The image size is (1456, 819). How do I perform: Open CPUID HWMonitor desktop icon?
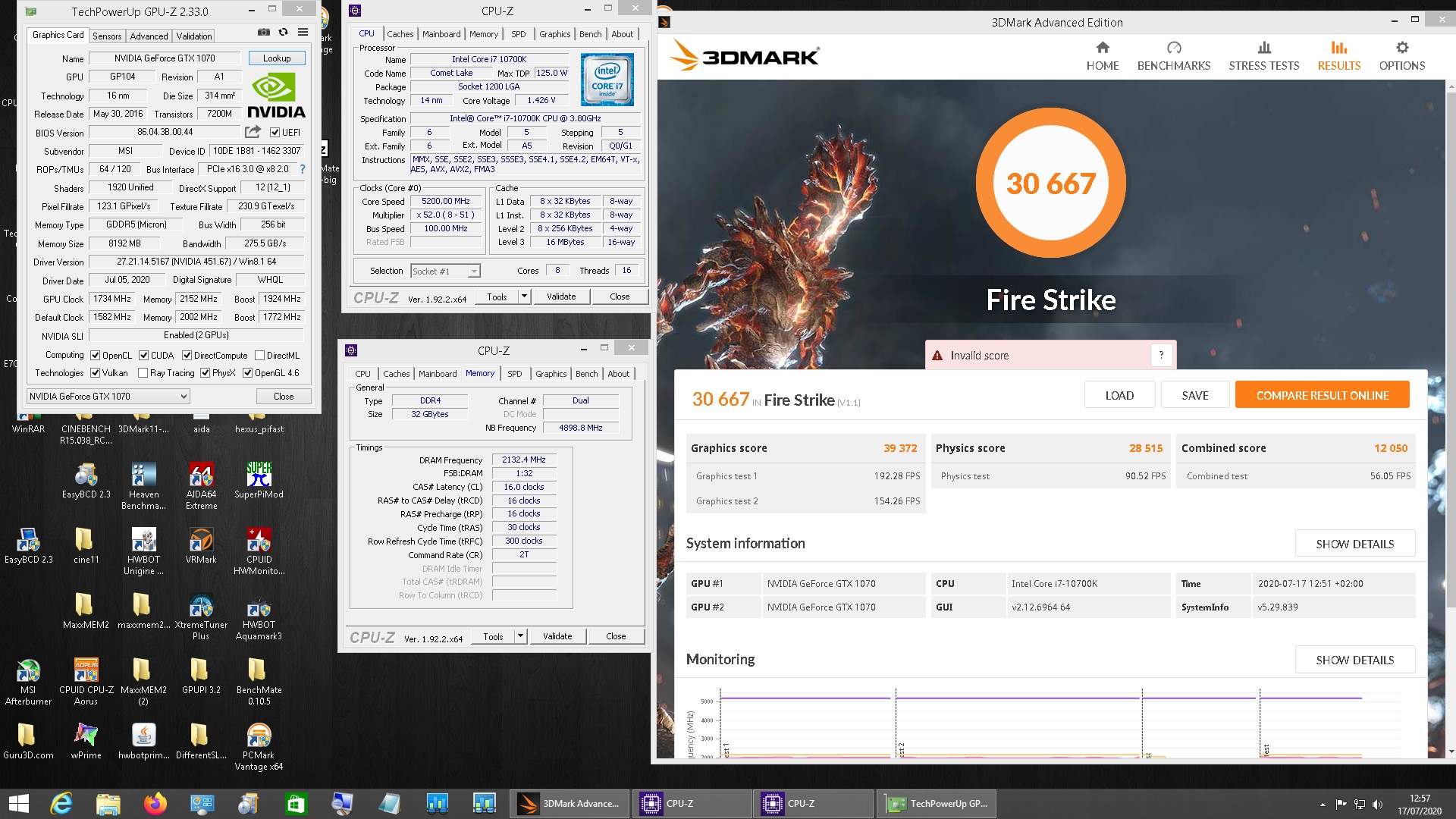259,551
